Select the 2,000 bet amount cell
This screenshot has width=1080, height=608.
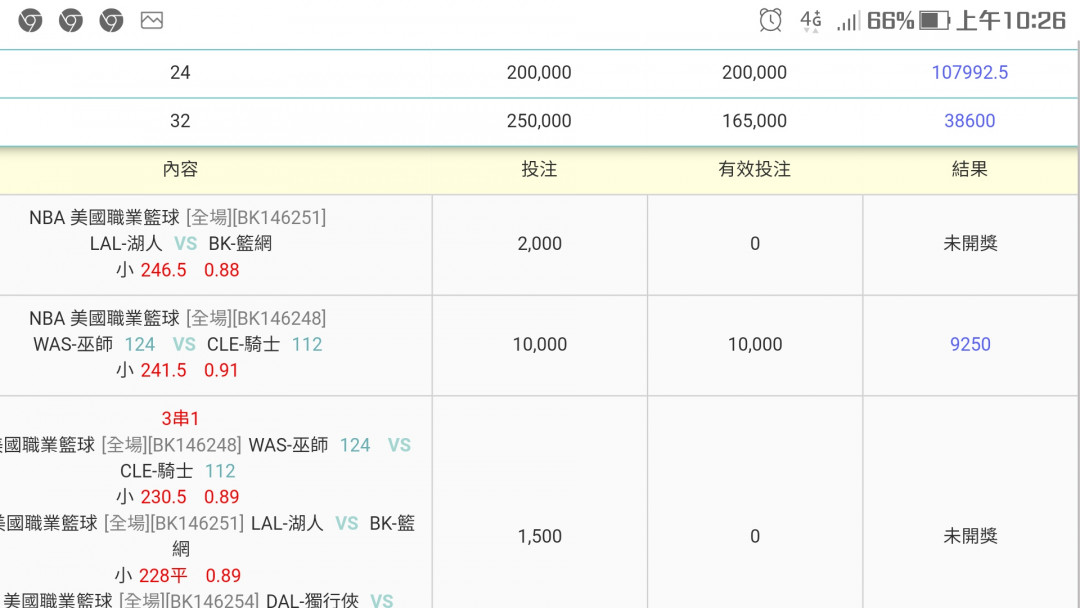click(x=539, y=244)
